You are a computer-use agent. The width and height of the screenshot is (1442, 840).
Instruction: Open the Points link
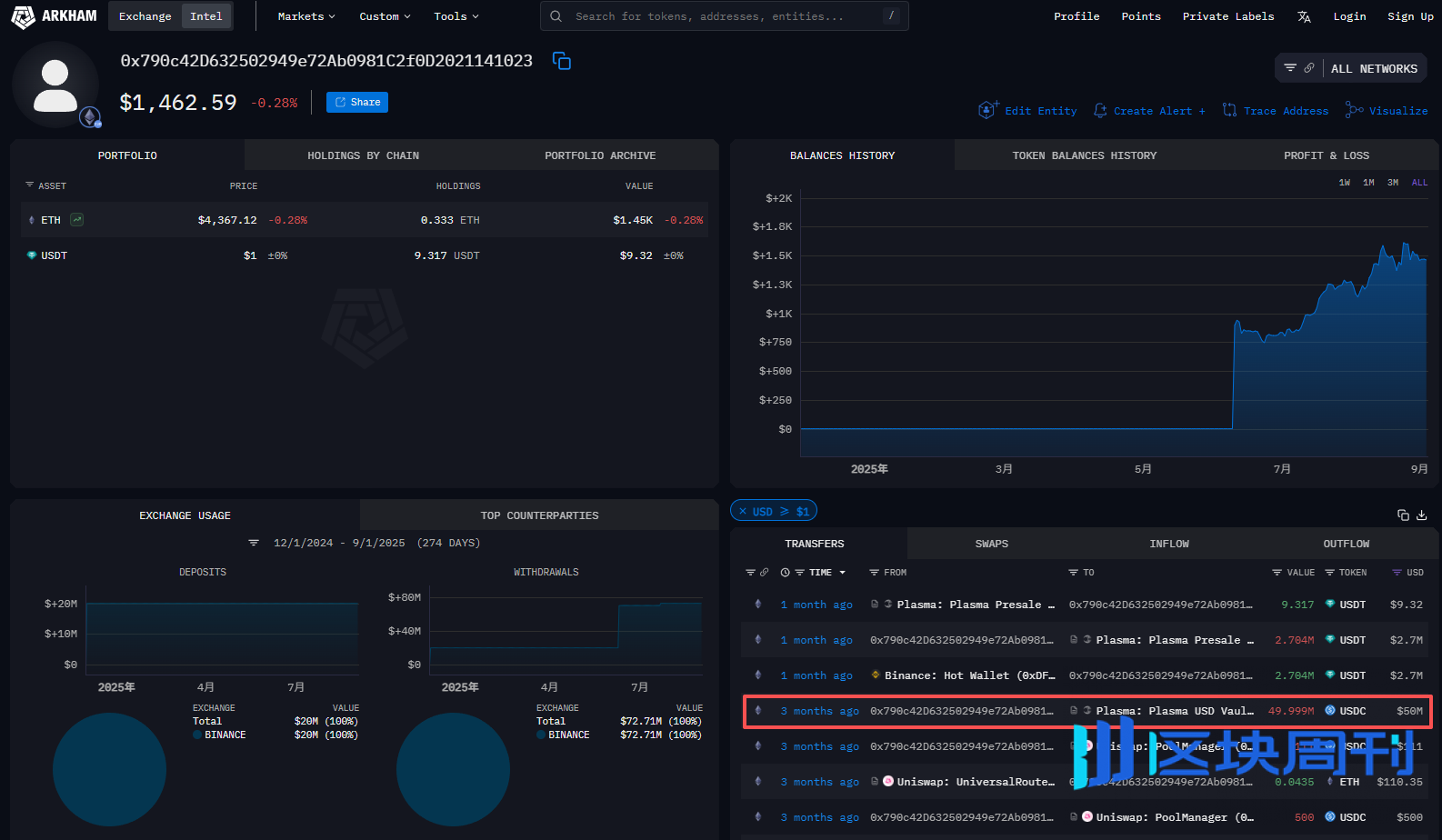click(1141, 16)
